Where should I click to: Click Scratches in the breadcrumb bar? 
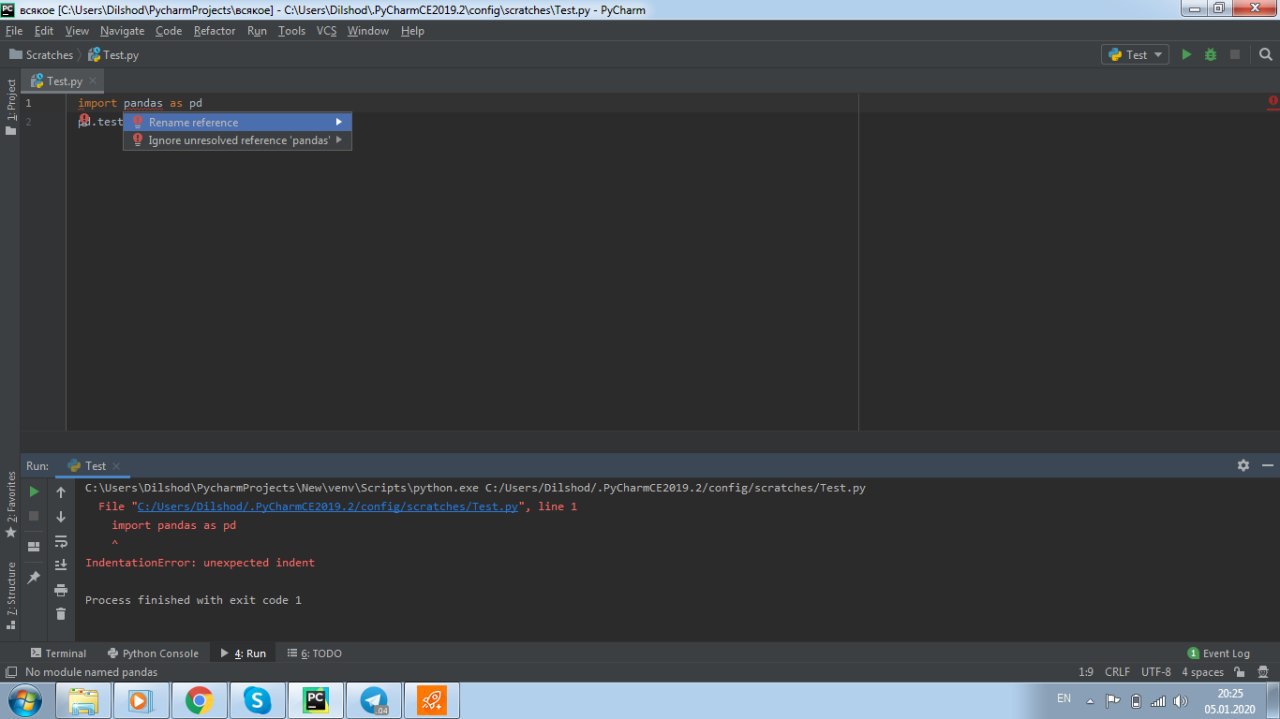41,55
